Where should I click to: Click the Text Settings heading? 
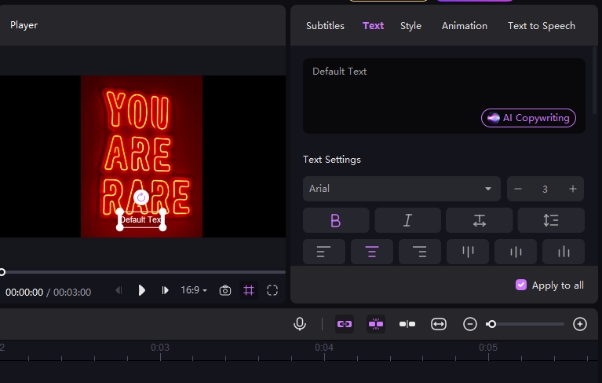[332, 160]
